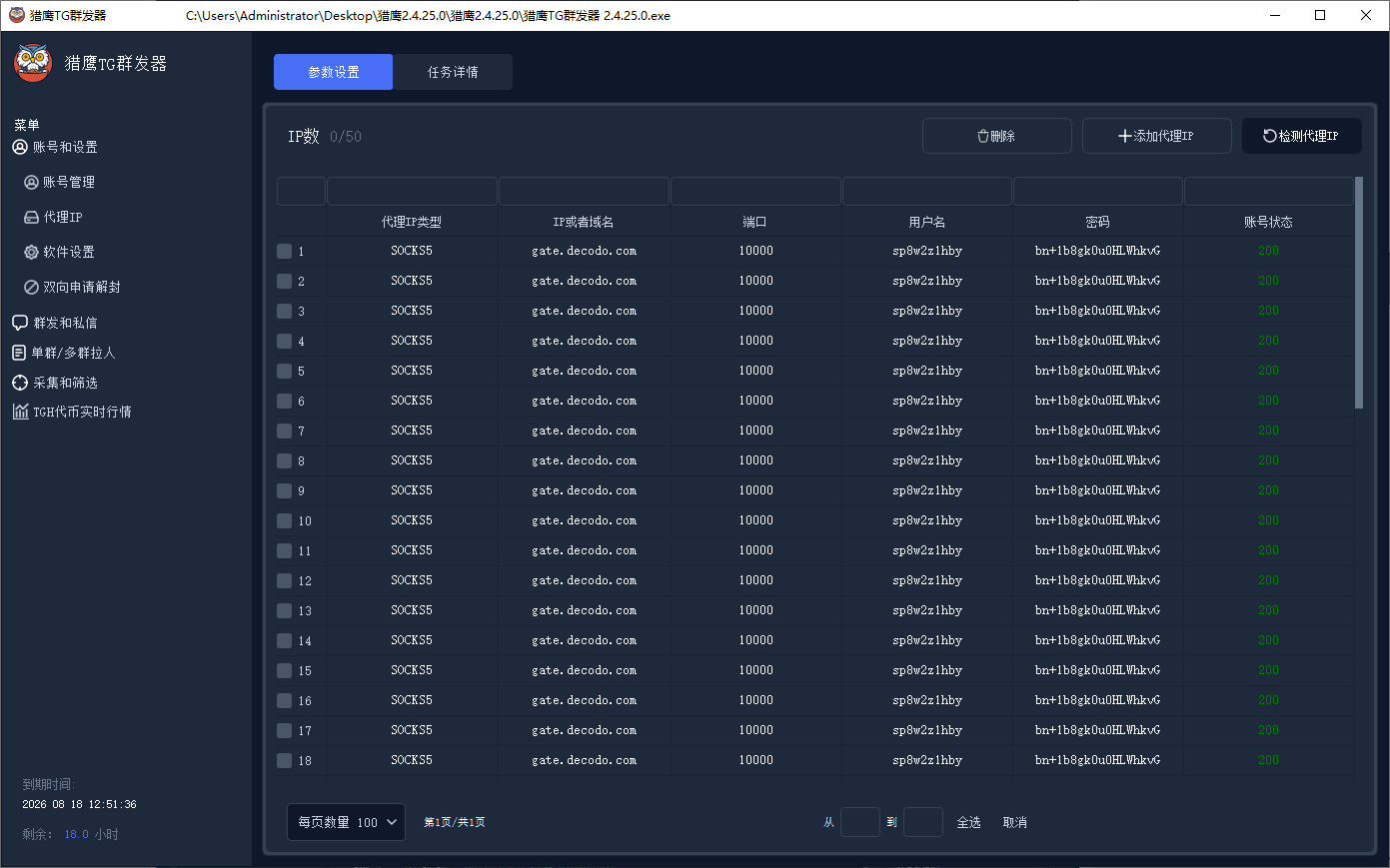Click the 删除 button
The image size is (1390, 868).
997,136
